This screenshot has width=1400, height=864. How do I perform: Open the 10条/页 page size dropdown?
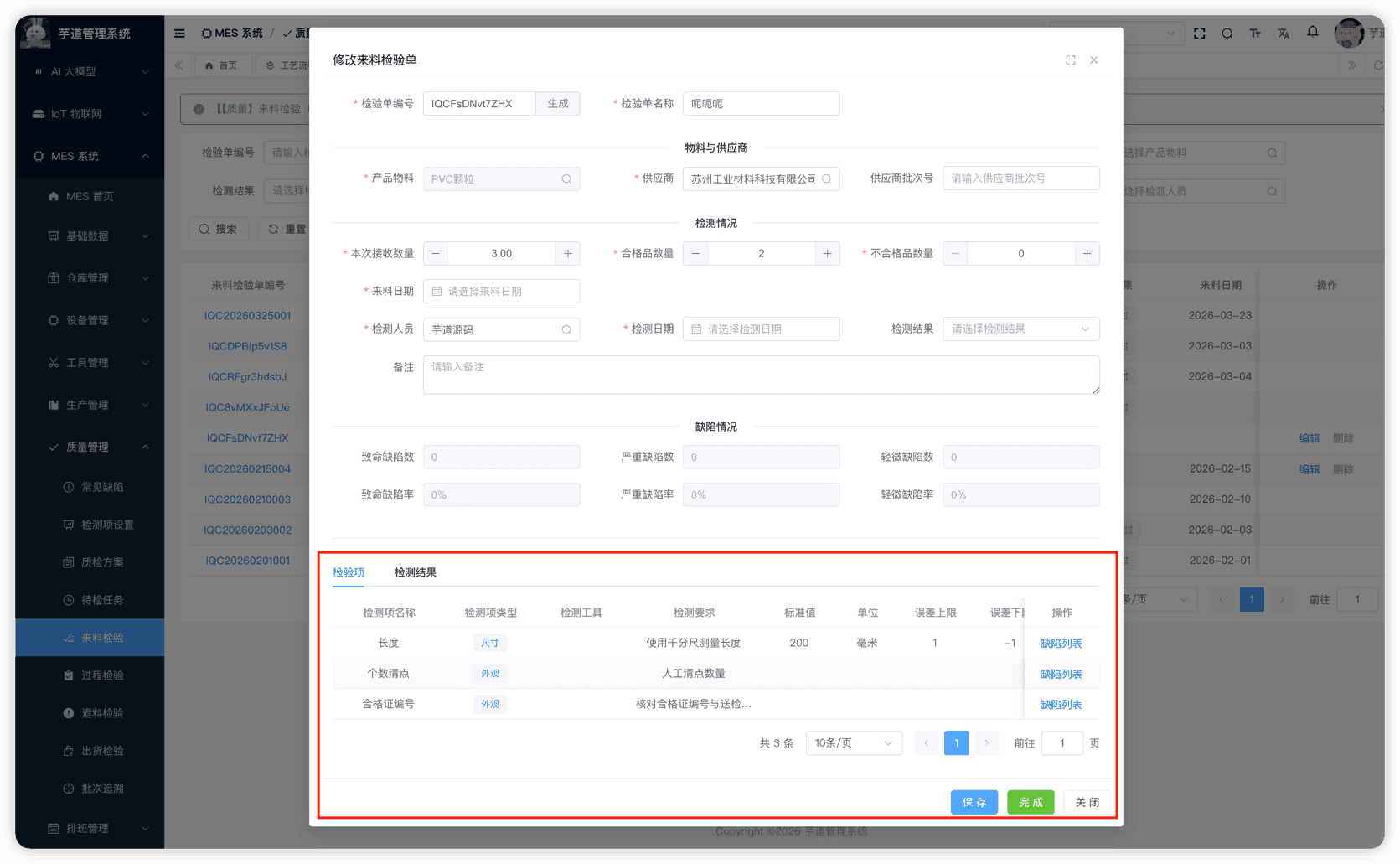pos(853,742)
